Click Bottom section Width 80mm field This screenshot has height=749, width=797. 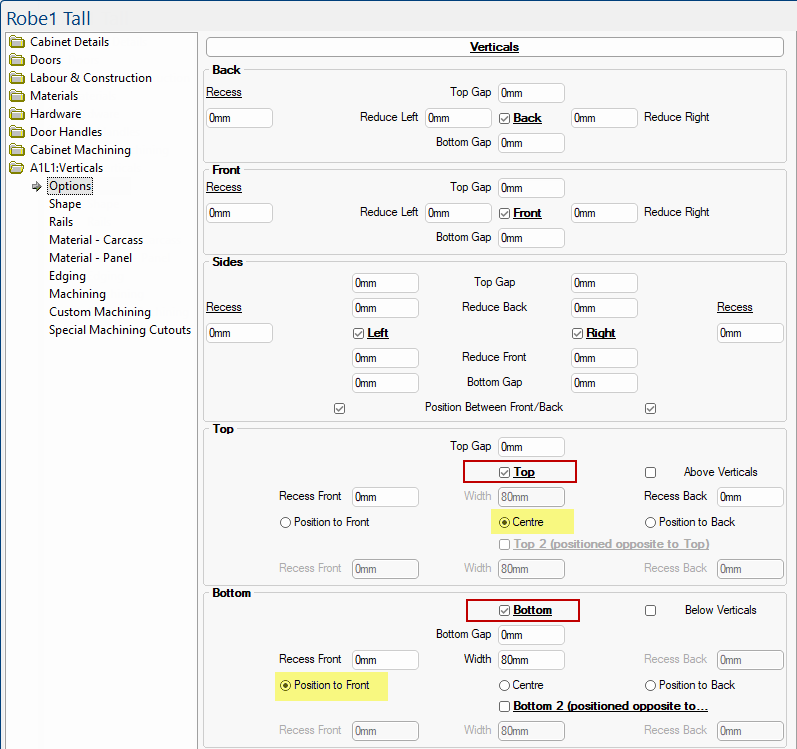point(531,660)
